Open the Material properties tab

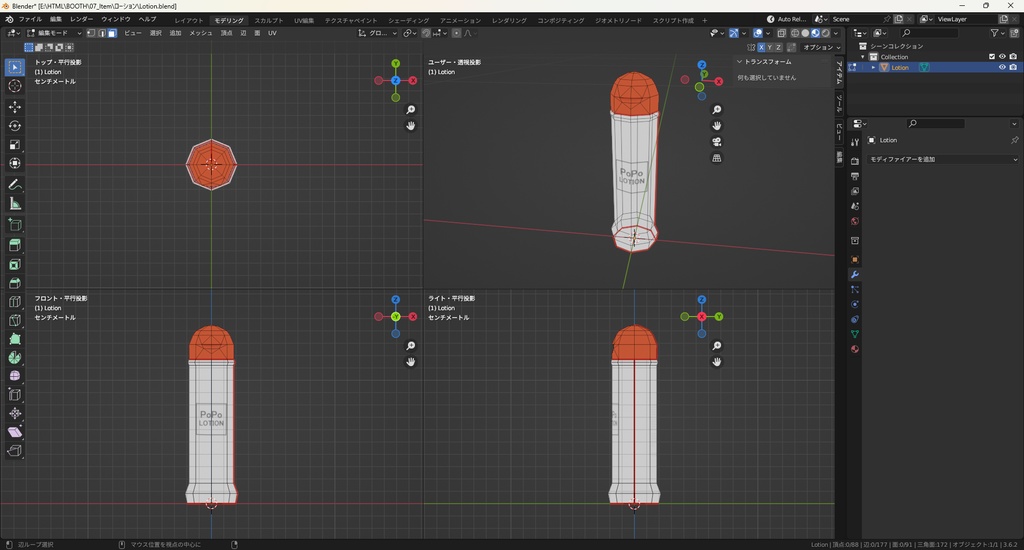(x=854, y=349)
